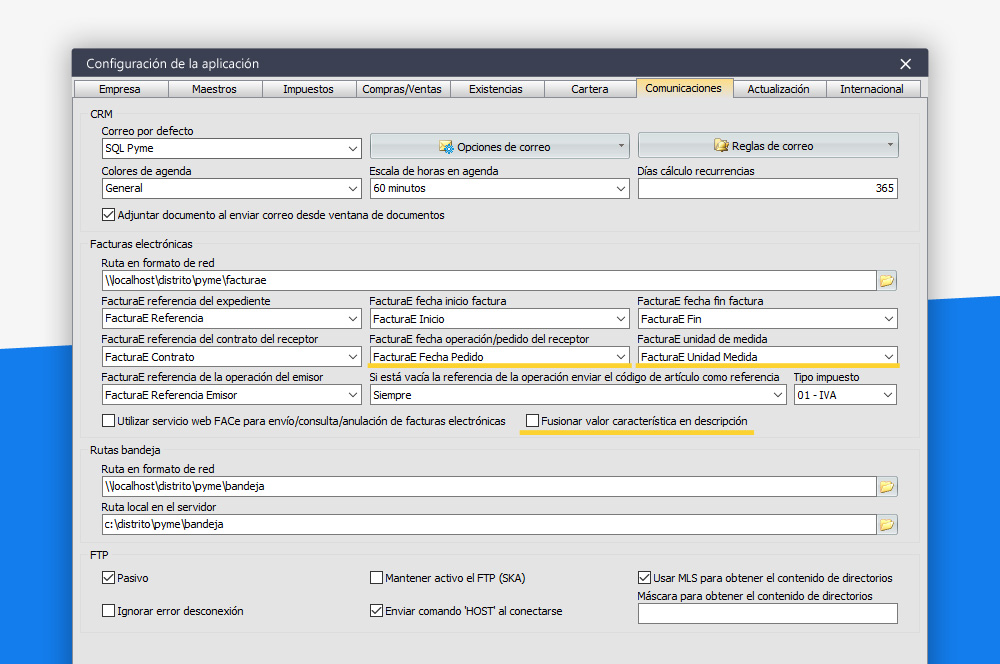This screenshot has height=664, width=1000.
Task: Click folder icon beside bandeja local server path
Action: pos(887,524)
